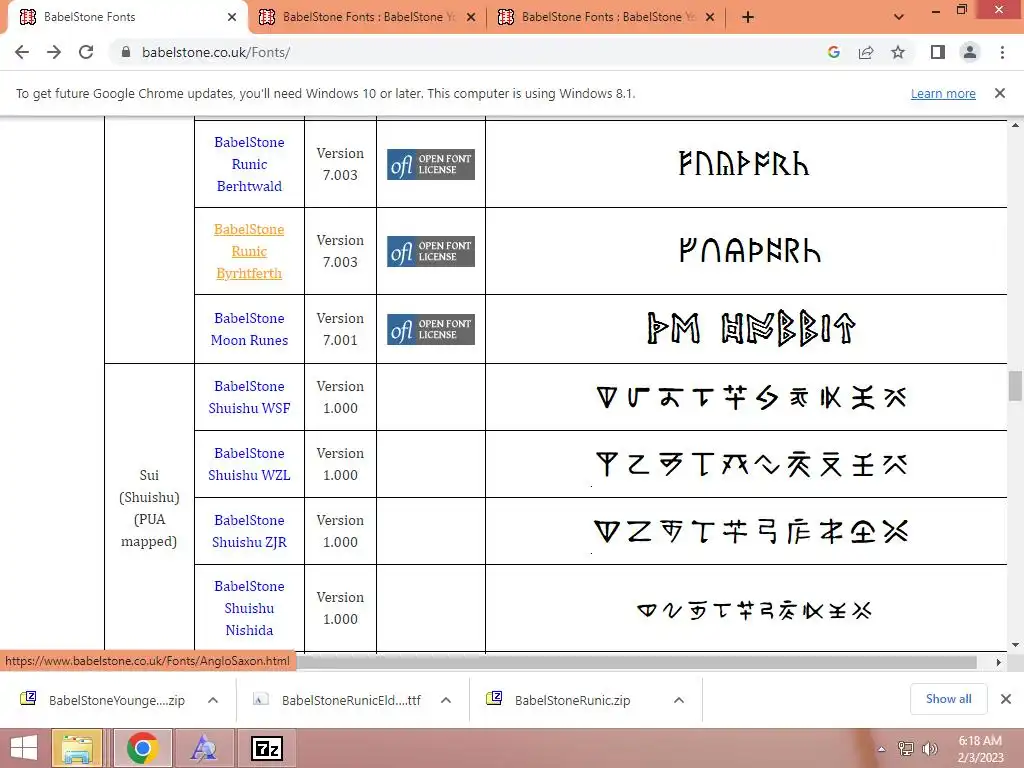
Task: Open the BabelStone Shuishu WSF link
Action: pos(249,397)
